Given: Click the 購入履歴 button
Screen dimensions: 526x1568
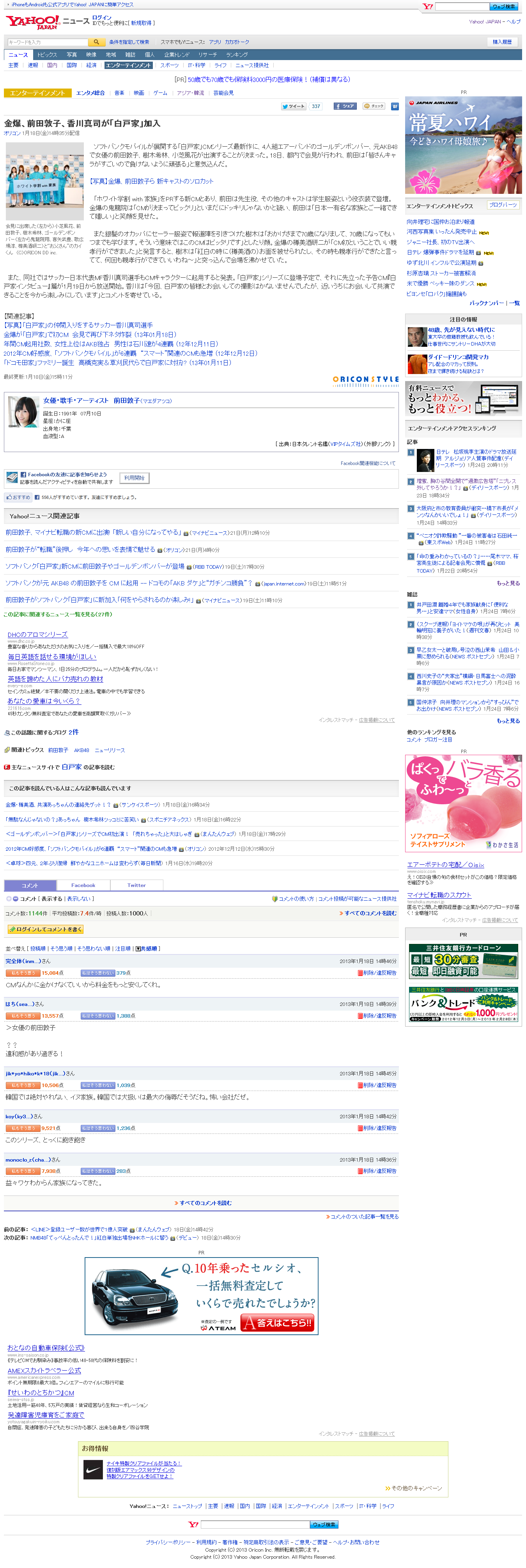Looking at the screenshot, I should 502,42.
